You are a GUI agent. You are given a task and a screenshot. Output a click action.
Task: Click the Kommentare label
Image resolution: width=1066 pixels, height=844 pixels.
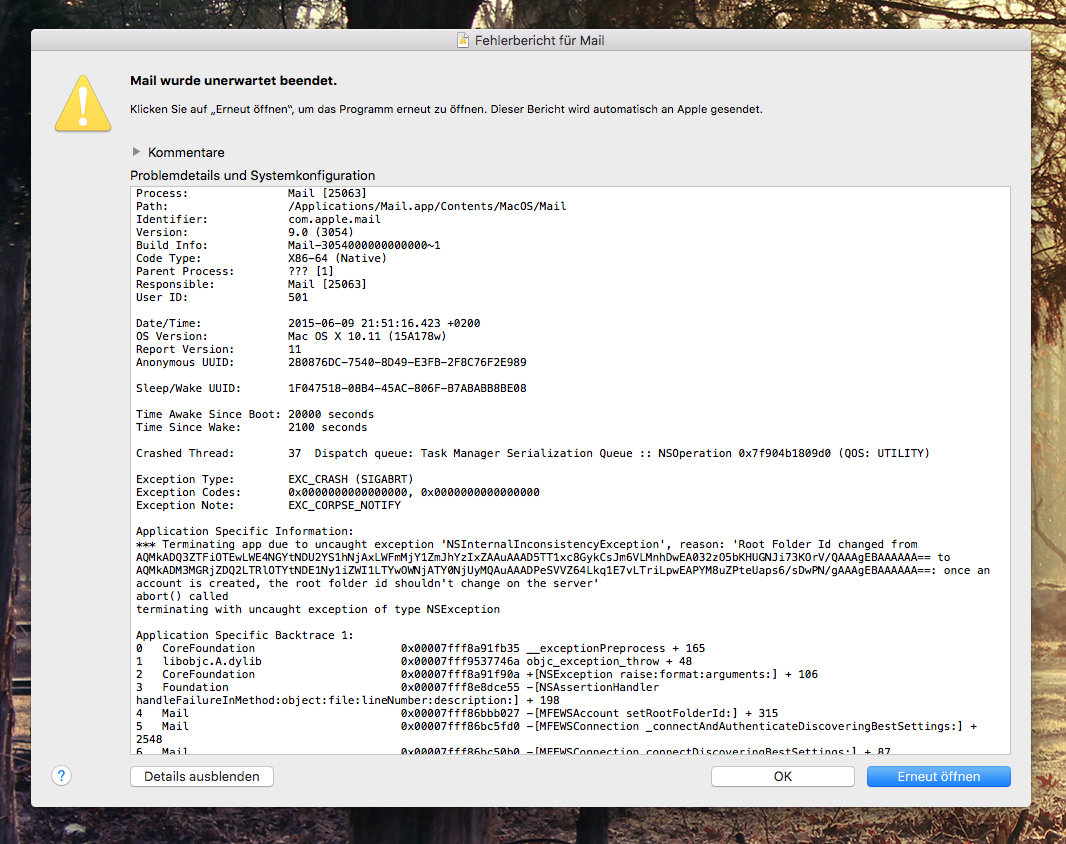(x=186, y=152)
